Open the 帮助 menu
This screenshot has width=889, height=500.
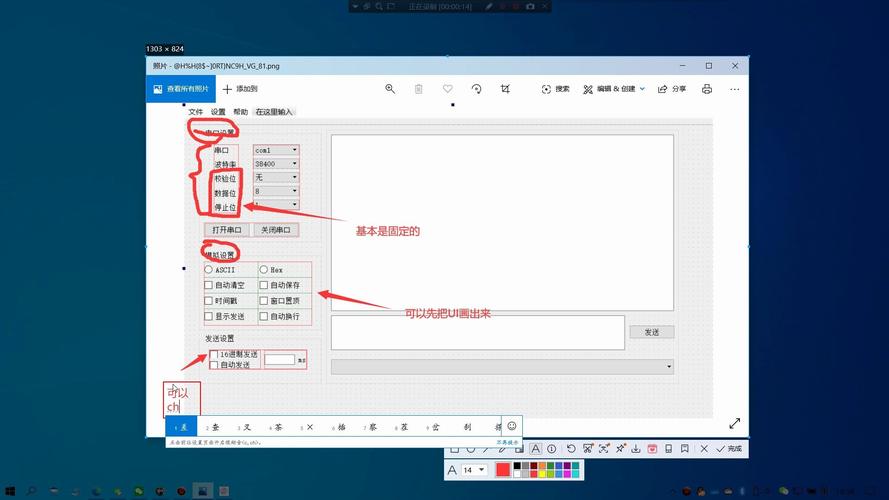[240, 112]
